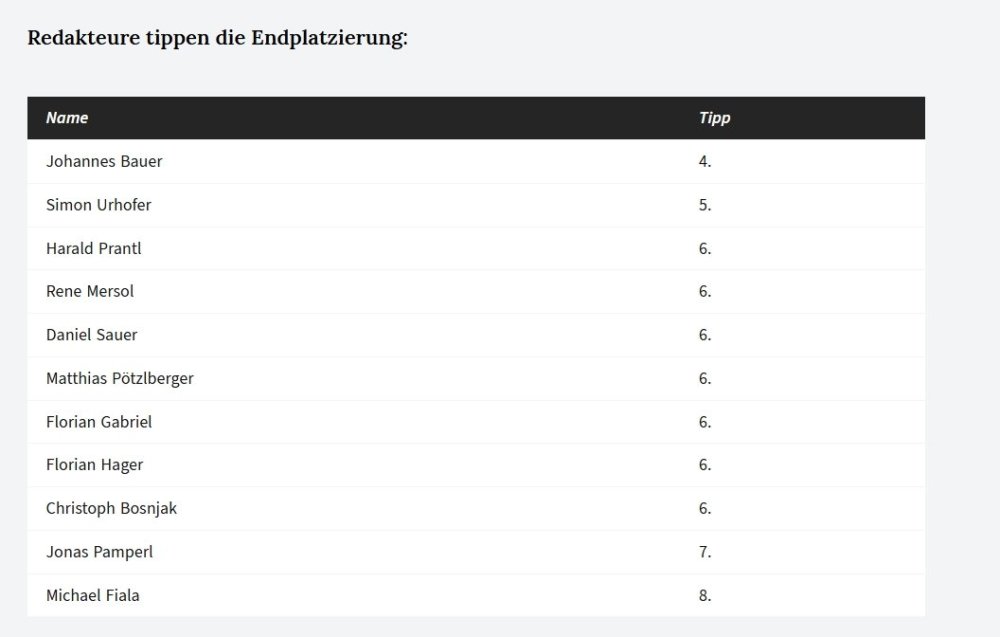Select the name Florian Gabriel
Viewport: 1000px width, 637px height.
[x=99, y=422]
